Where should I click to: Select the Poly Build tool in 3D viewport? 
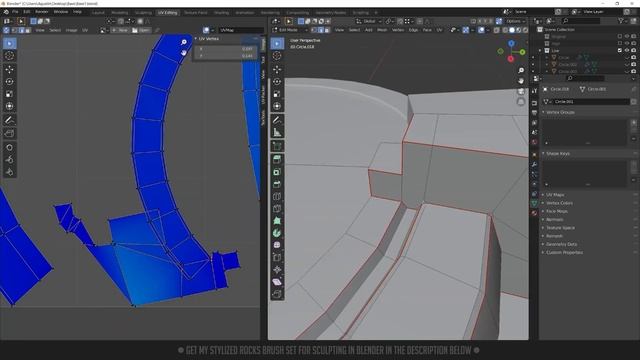(277, 221)
